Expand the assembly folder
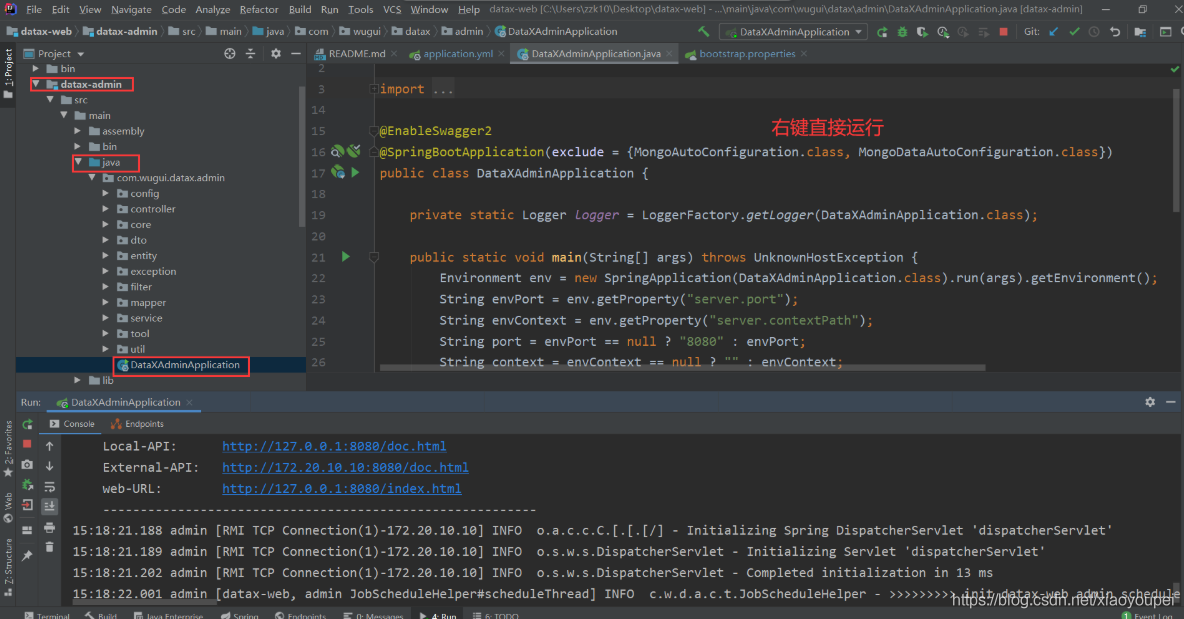The width and height of the screenshot is (1184, 619). tap(78, 131)
